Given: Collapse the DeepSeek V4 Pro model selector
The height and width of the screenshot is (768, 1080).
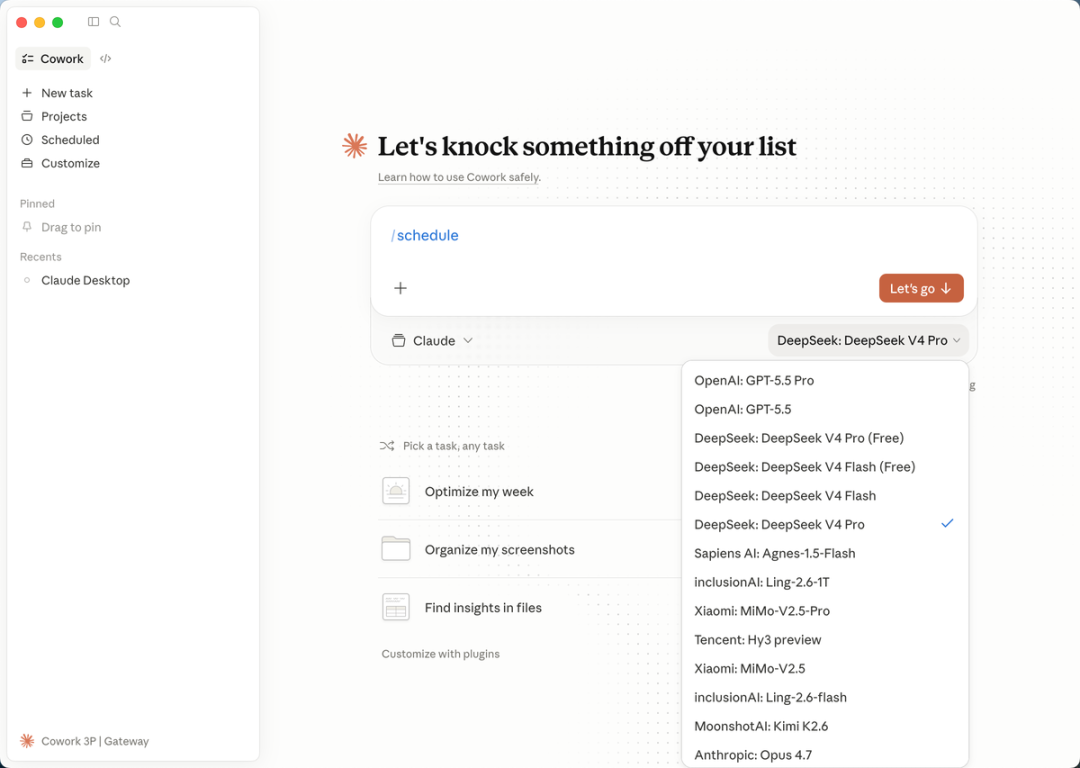Looking at the screenshot, I should tap(868, 341).
